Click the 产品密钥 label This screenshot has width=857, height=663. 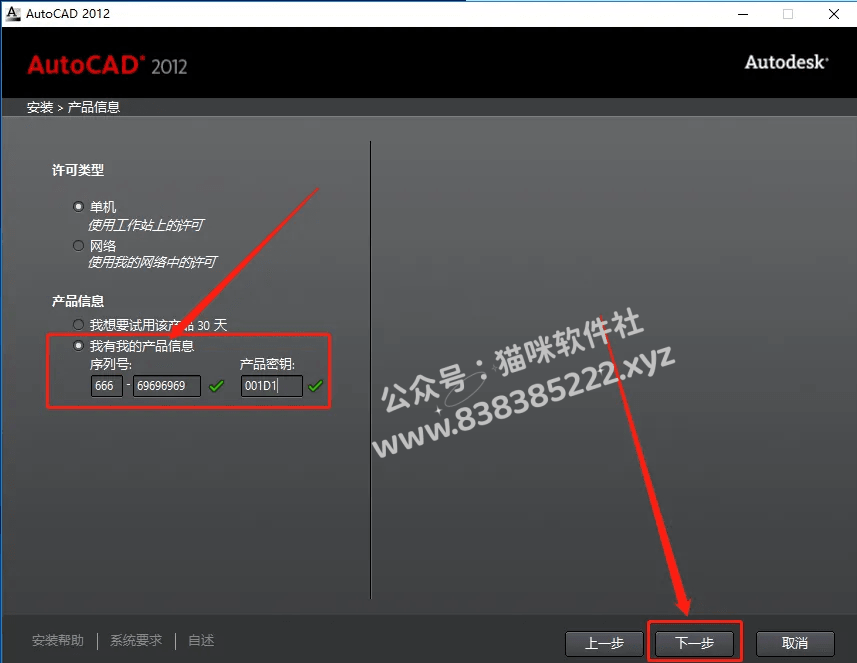(267, 365)
